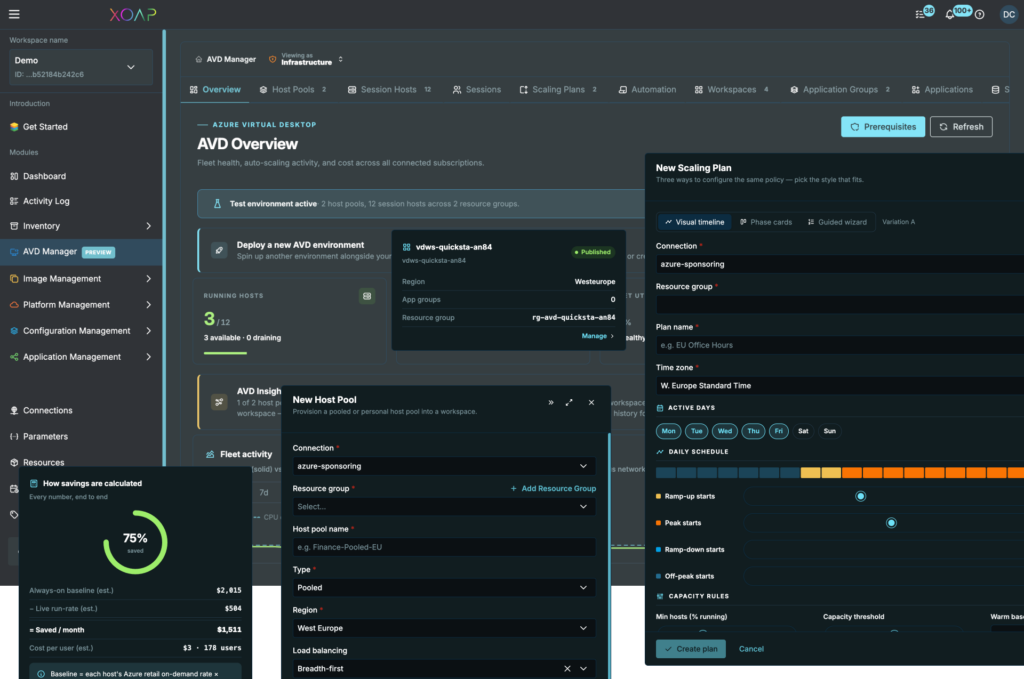The width and height of the screenshot is (1024, 679).
Task: Click the XOAP logo
Action: tap(133, 14)
